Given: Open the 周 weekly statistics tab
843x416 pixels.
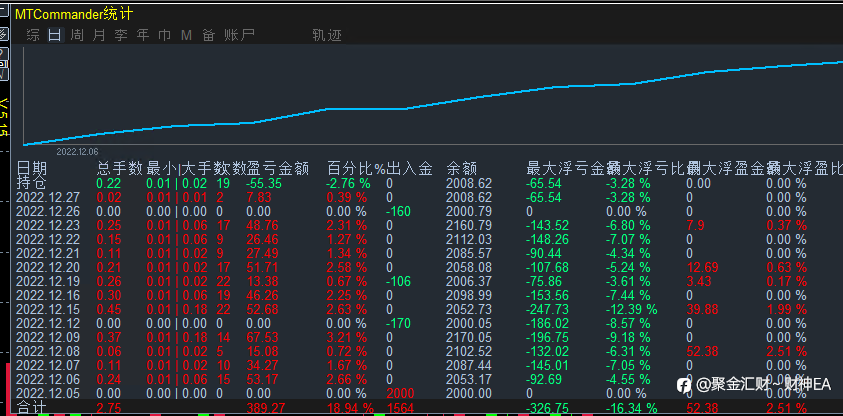Looking at the screenshot, I should tap(77, 35).
